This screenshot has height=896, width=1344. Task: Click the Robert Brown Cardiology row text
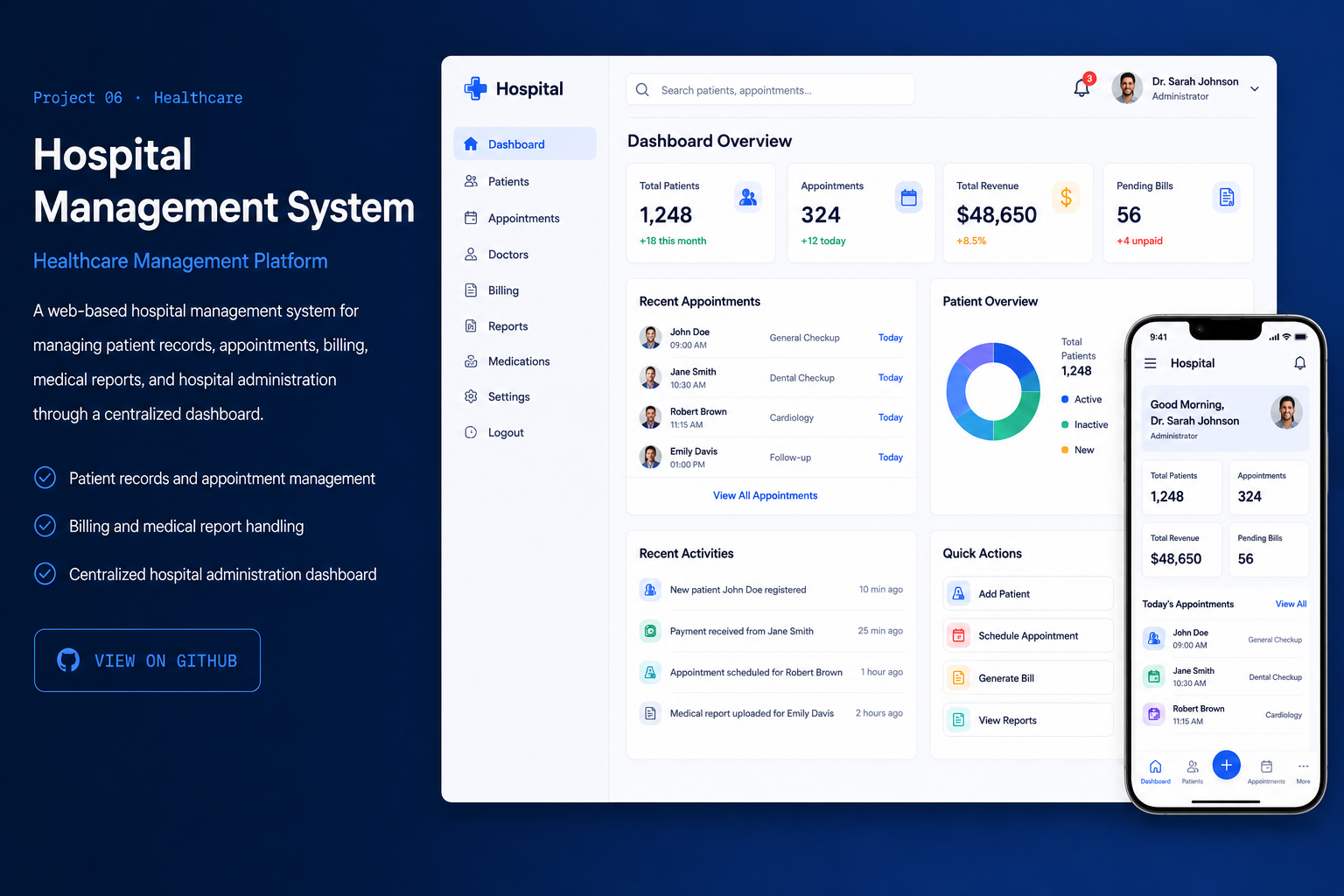click(792, 417)
